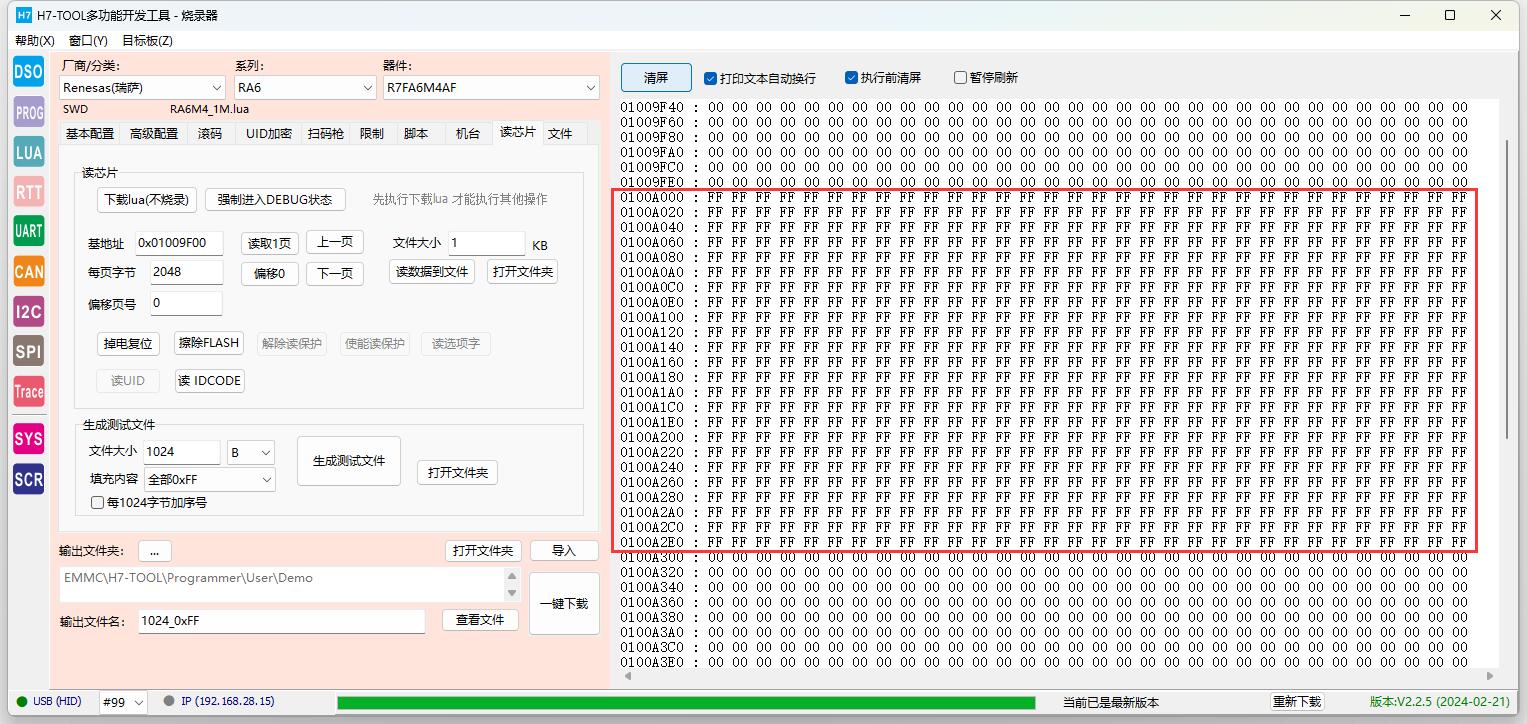Click the 偏移0 button

click(x=270, y=274)
